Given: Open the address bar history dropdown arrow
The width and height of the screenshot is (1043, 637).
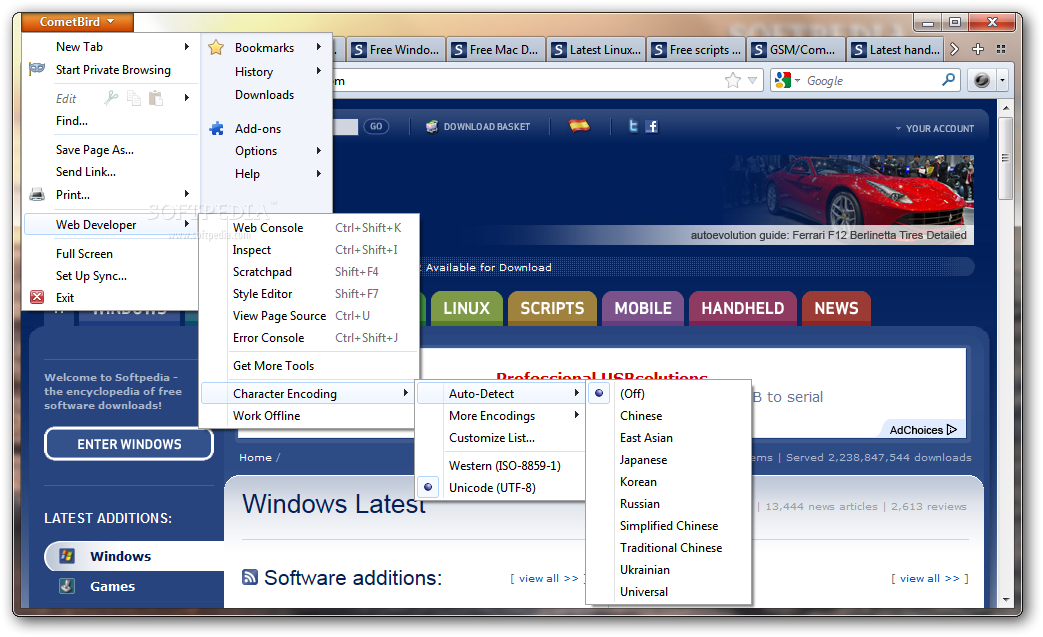Looking at the screenshot, I should [x=752, y=80].
